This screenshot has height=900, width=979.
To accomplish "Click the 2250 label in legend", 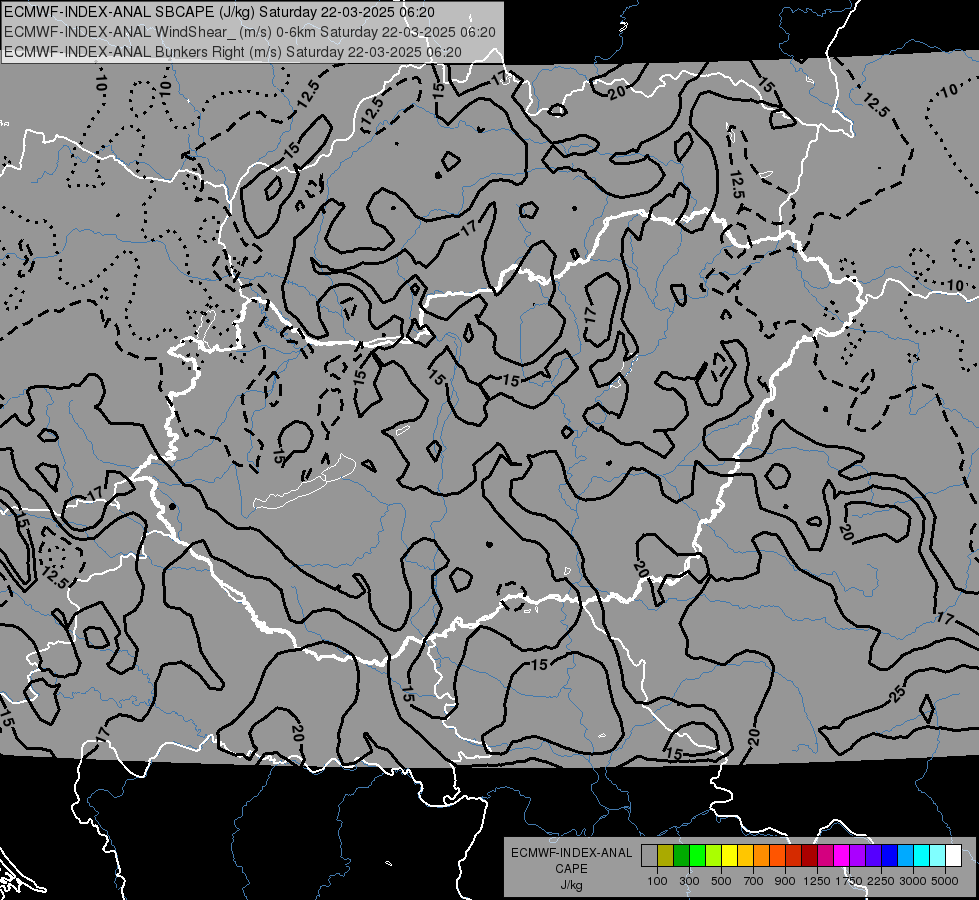I will [881, 881].
